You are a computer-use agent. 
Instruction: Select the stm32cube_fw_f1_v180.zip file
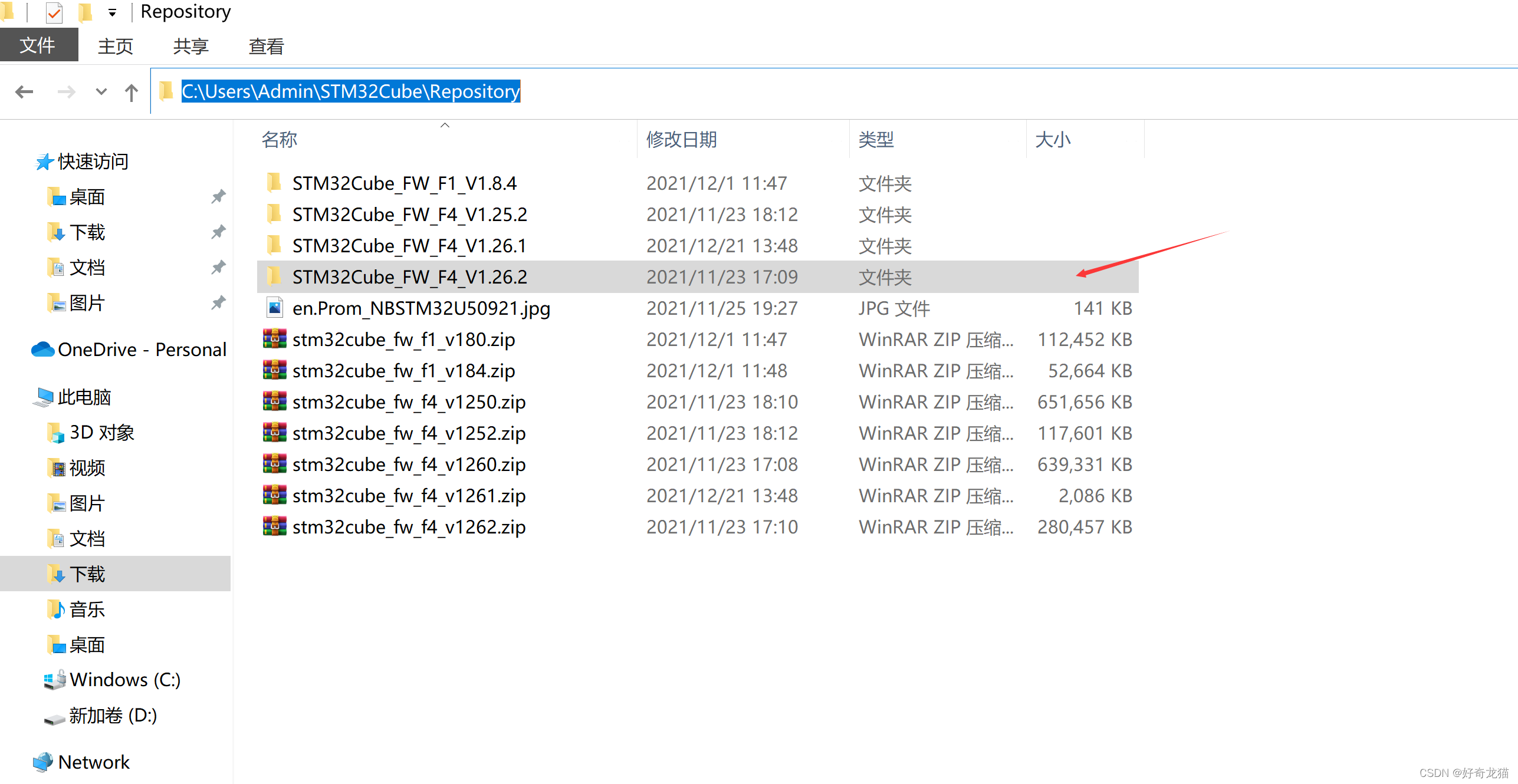(403, 340)
